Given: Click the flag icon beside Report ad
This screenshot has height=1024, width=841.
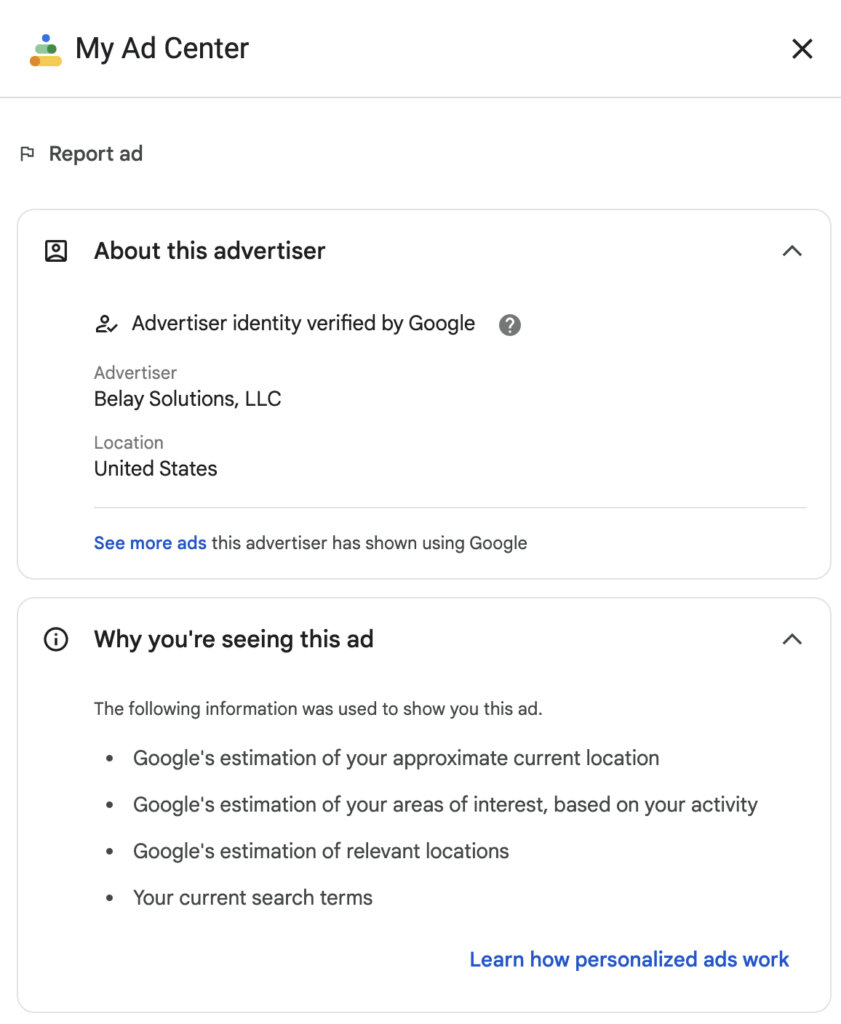Looking at the screenshot, I should pyautogui.click(x=28, y=153).
